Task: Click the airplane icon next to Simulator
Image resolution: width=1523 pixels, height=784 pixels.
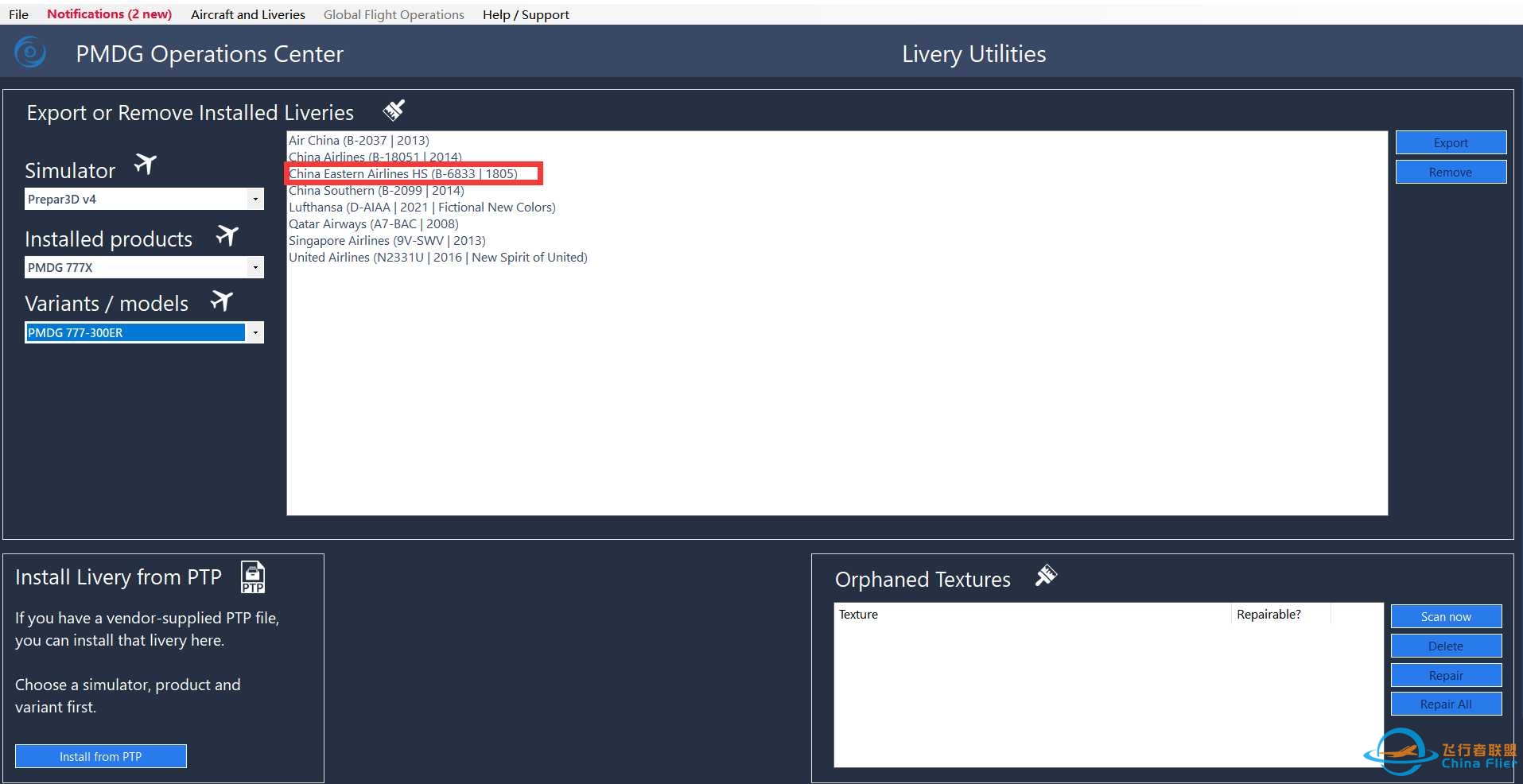Action: [146, 165]
